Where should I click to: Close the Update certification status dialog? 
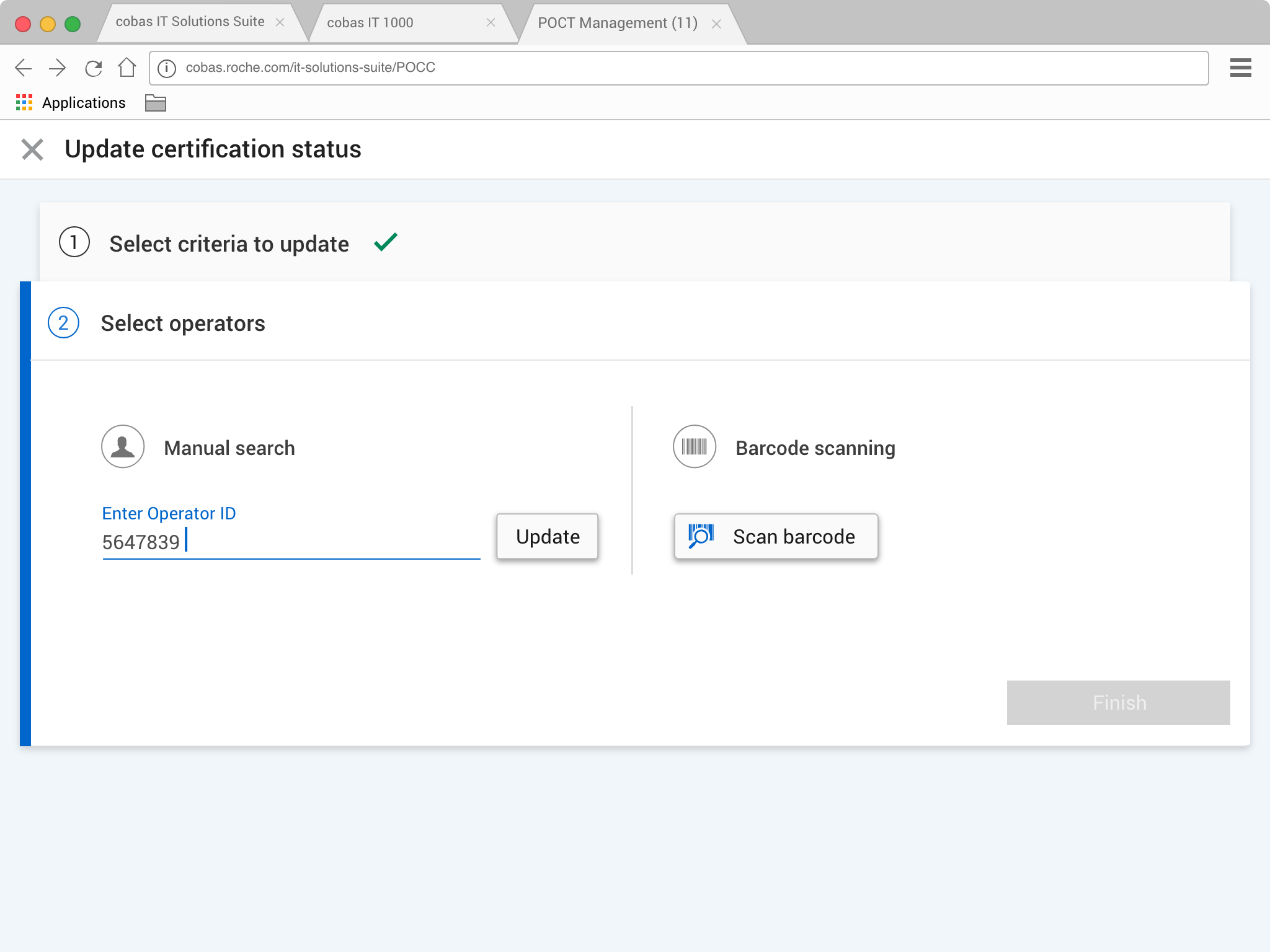(32, 149)
